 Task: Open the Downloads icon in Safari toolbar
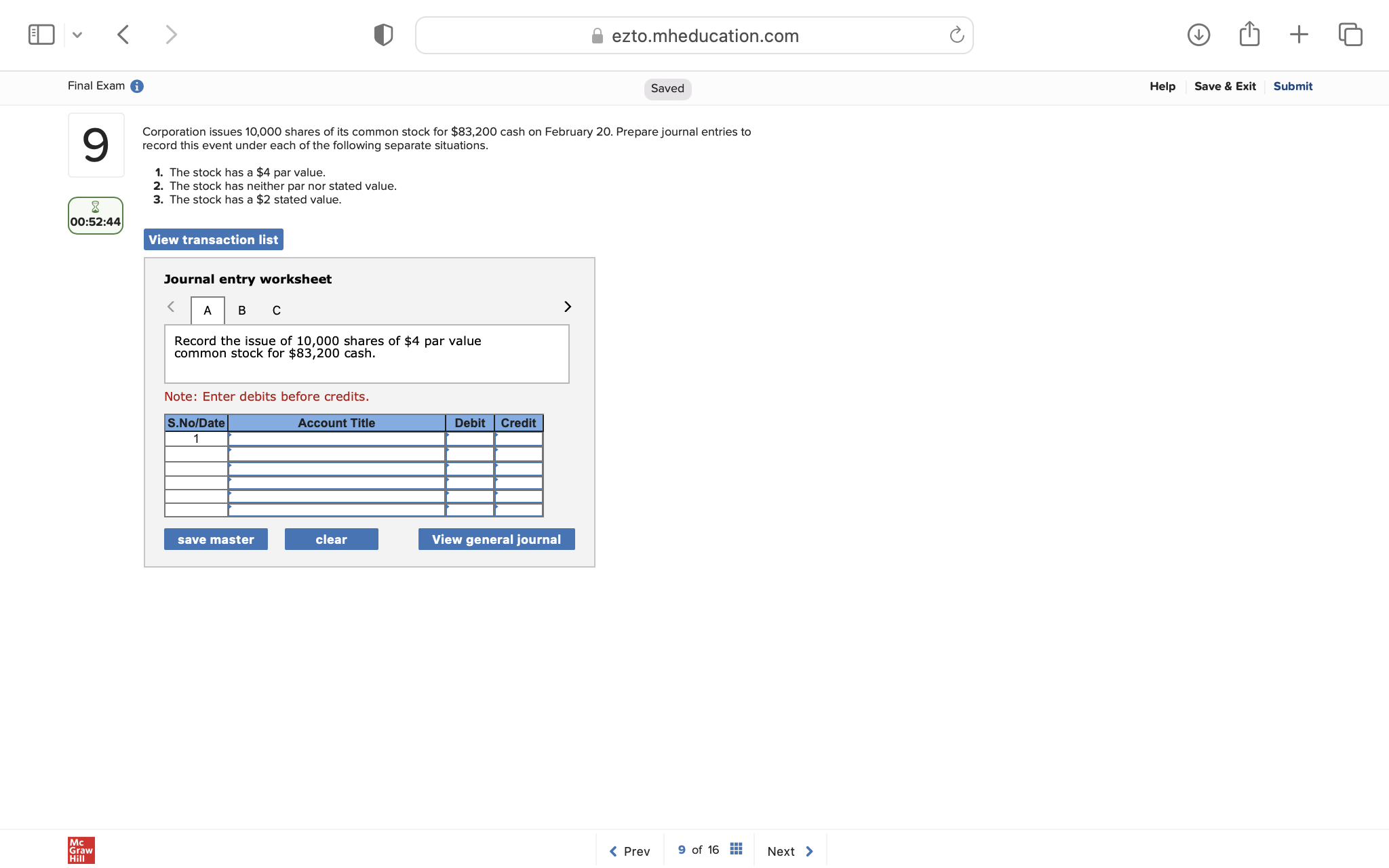(1198, 34)
